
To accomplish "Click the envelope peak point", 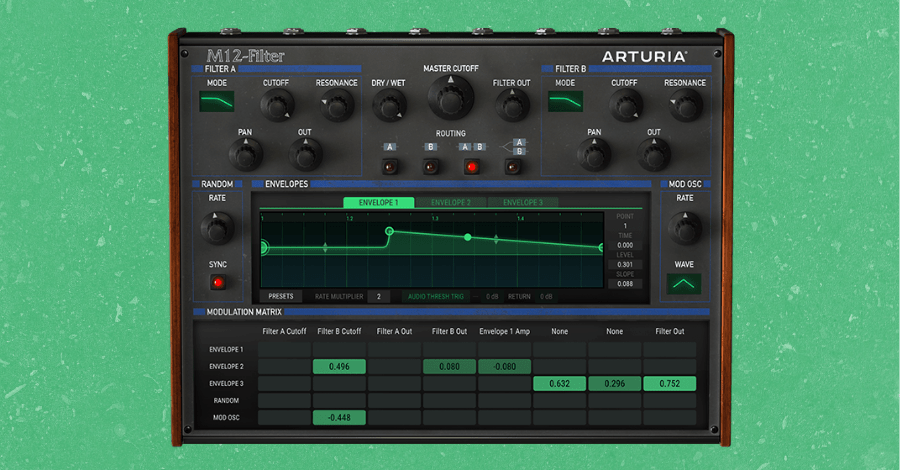I will tap(389, 231).
